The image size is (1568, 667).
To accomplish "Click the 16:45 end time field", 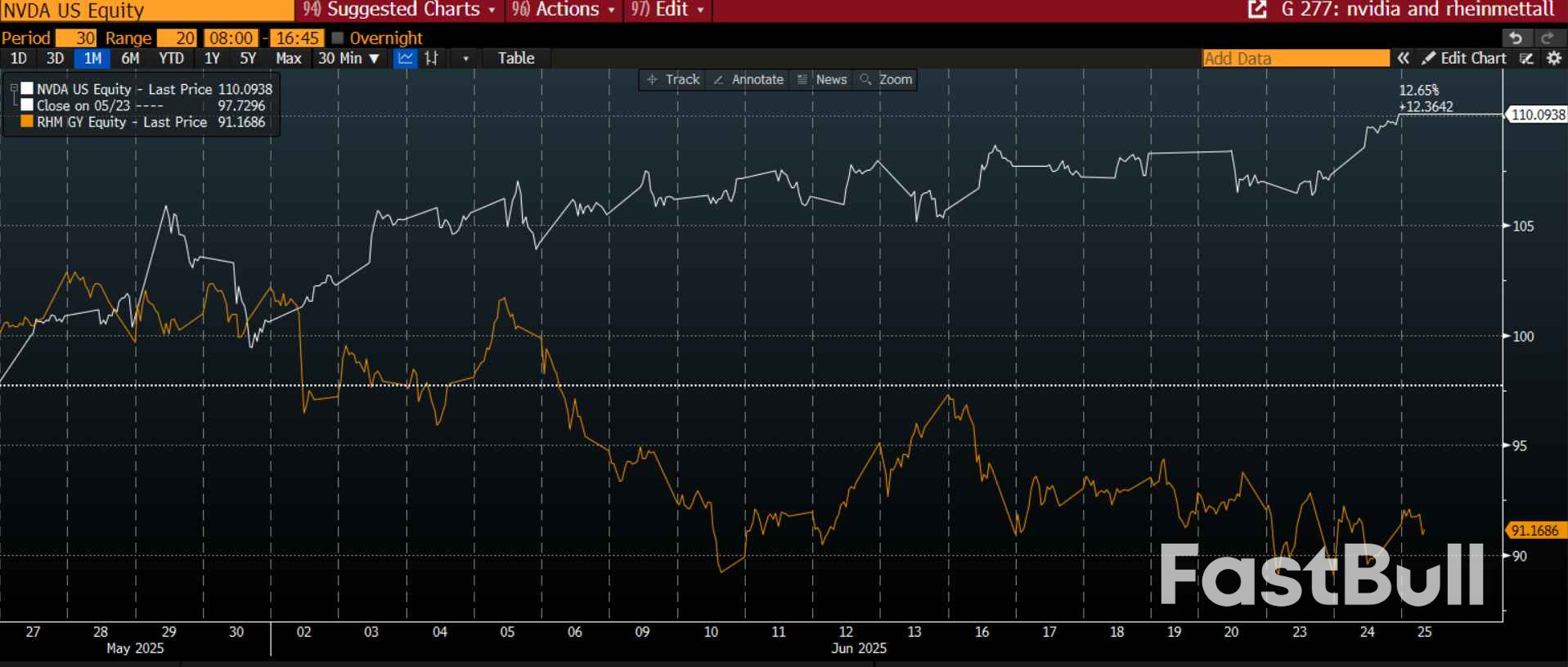I will 297,38.
